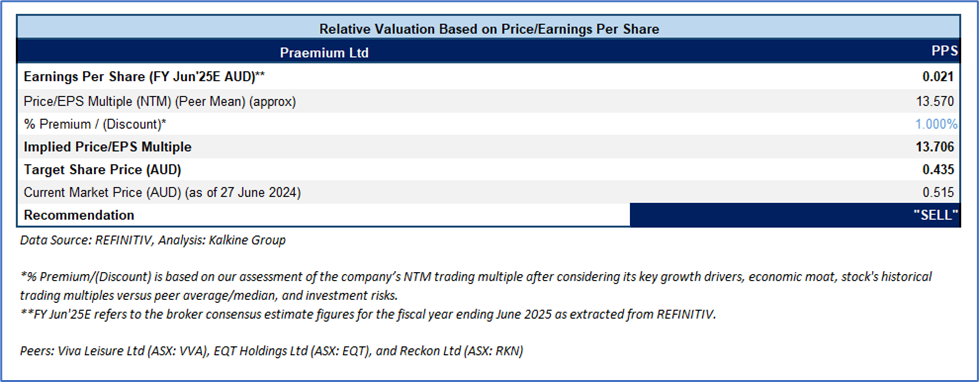Click the Peers list line
The width and height of the screenshot is (979, 382).
271,351
